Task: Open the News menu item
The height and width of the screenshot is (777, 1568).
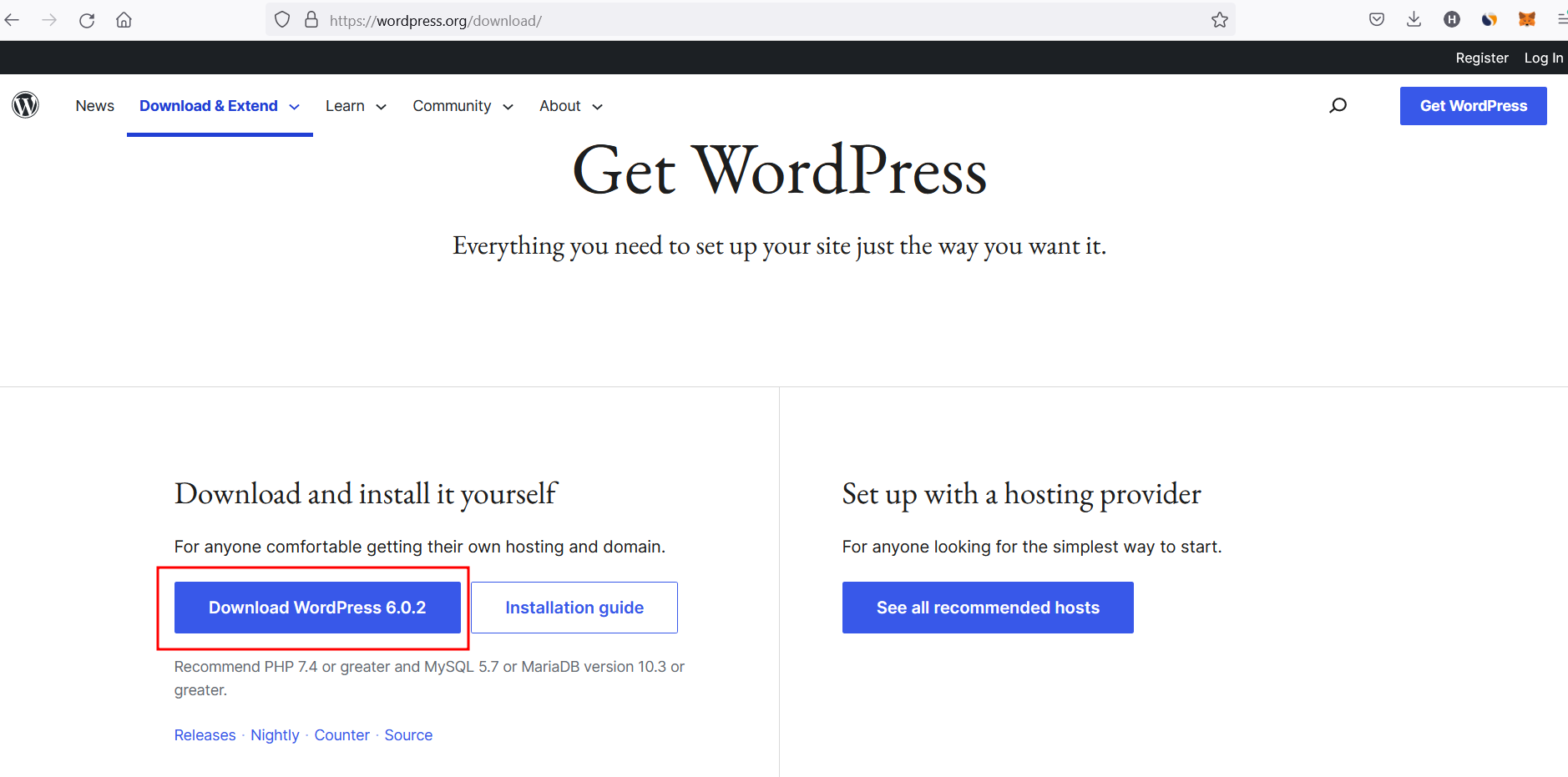Action: [95, 106]
